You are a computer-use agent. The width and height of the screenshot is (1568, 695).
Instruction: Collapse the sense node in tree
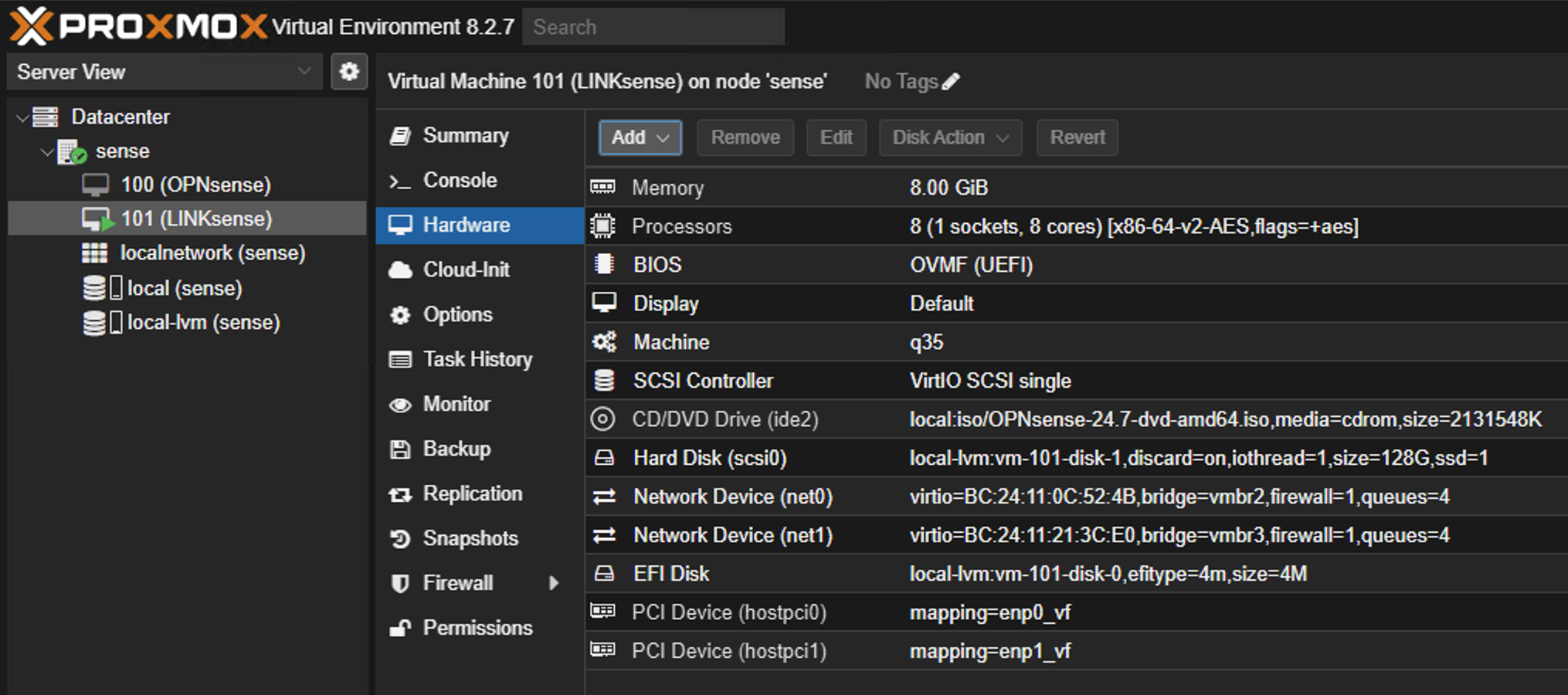(47, 152)
